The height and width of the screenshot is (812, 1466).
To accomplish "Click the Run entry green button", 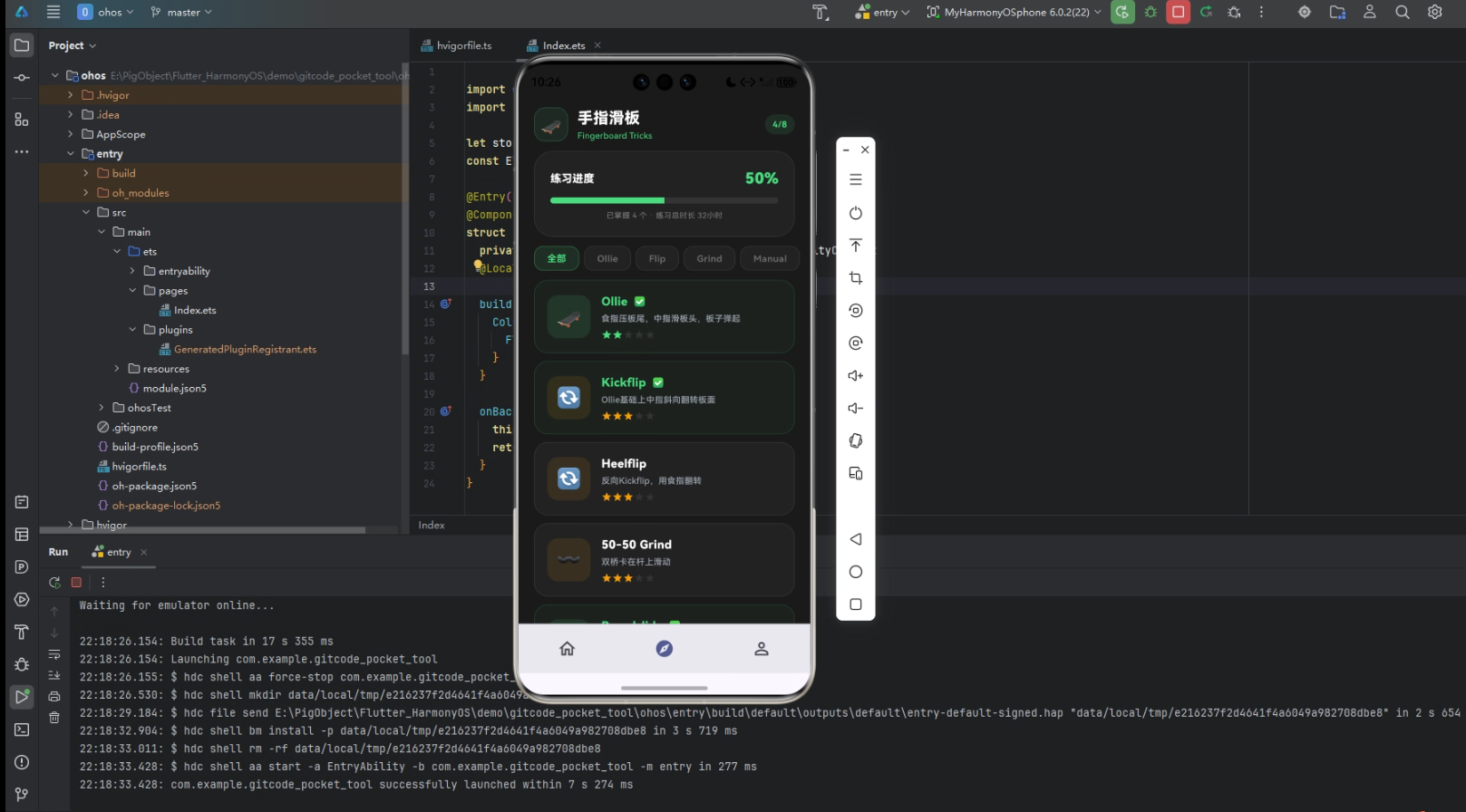I will pos(1122,12).
